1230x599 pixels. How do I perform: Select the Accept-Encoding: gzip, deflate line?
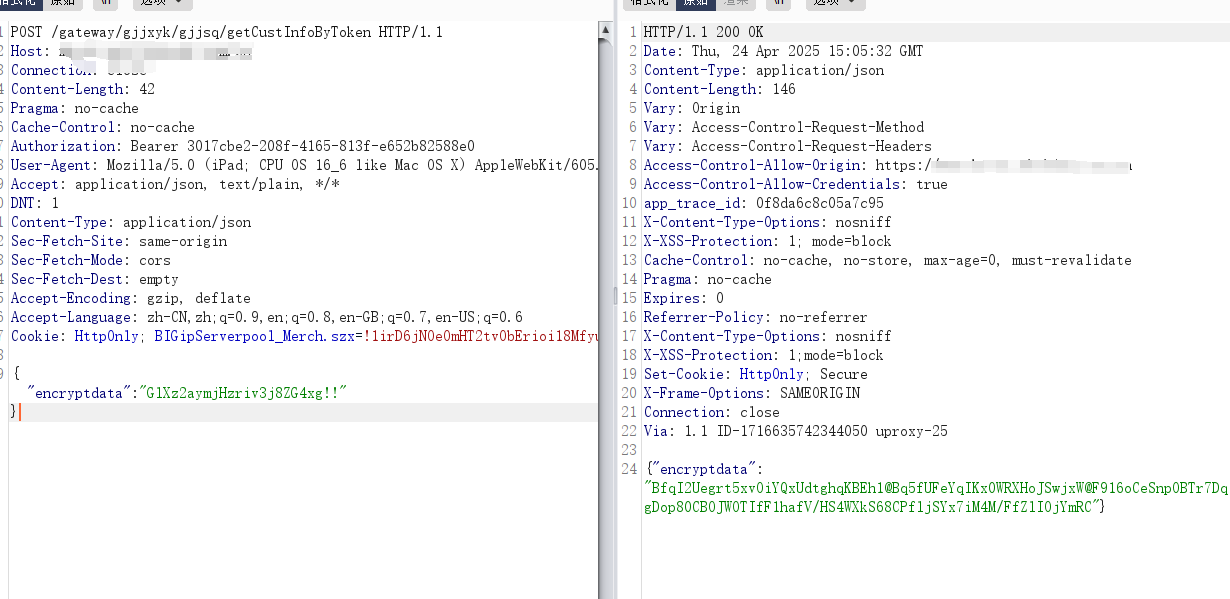point(131,298)
